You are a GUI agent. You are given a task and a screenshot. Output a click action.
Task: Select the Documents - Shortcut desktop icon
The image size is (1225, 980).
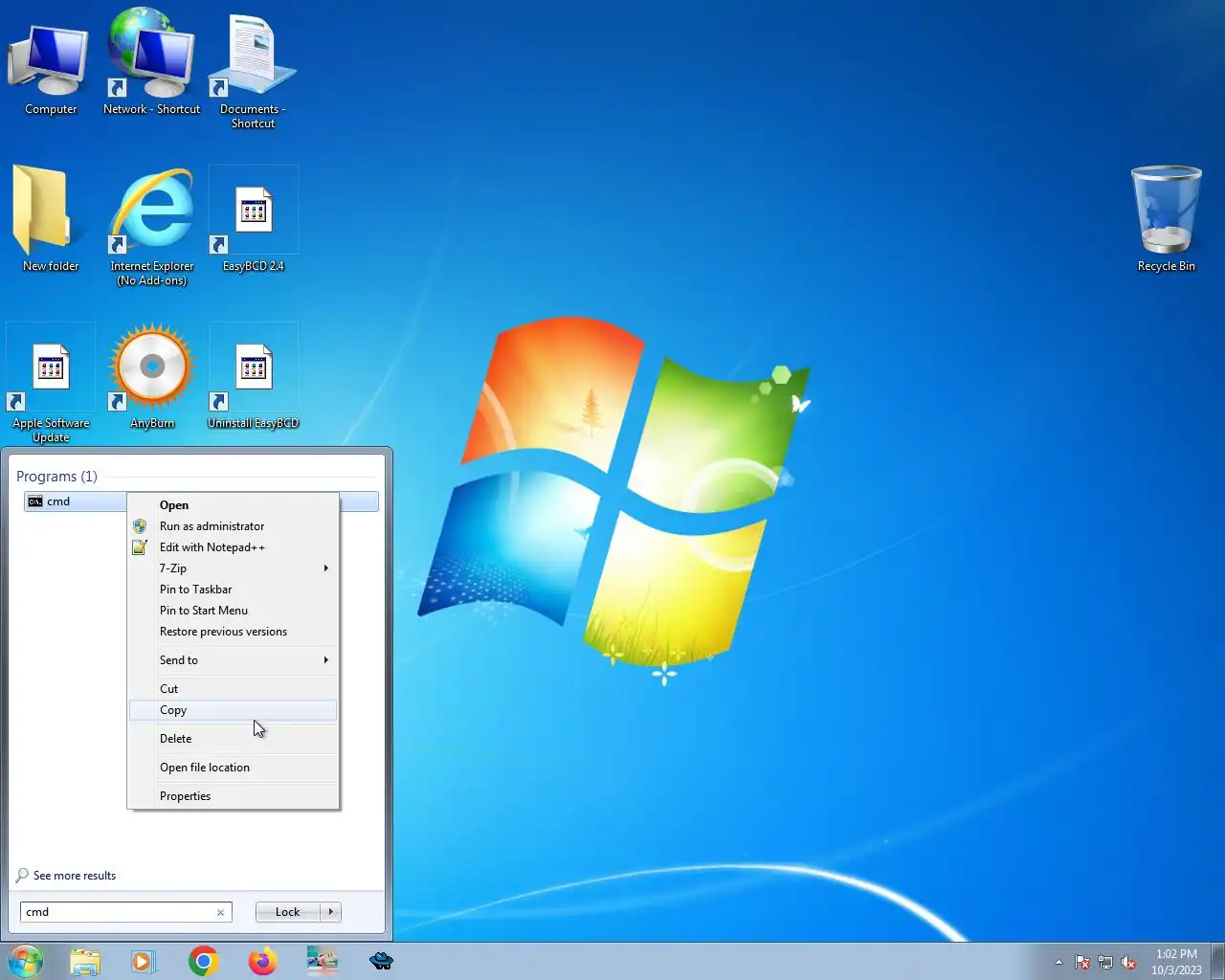[253, 72]
